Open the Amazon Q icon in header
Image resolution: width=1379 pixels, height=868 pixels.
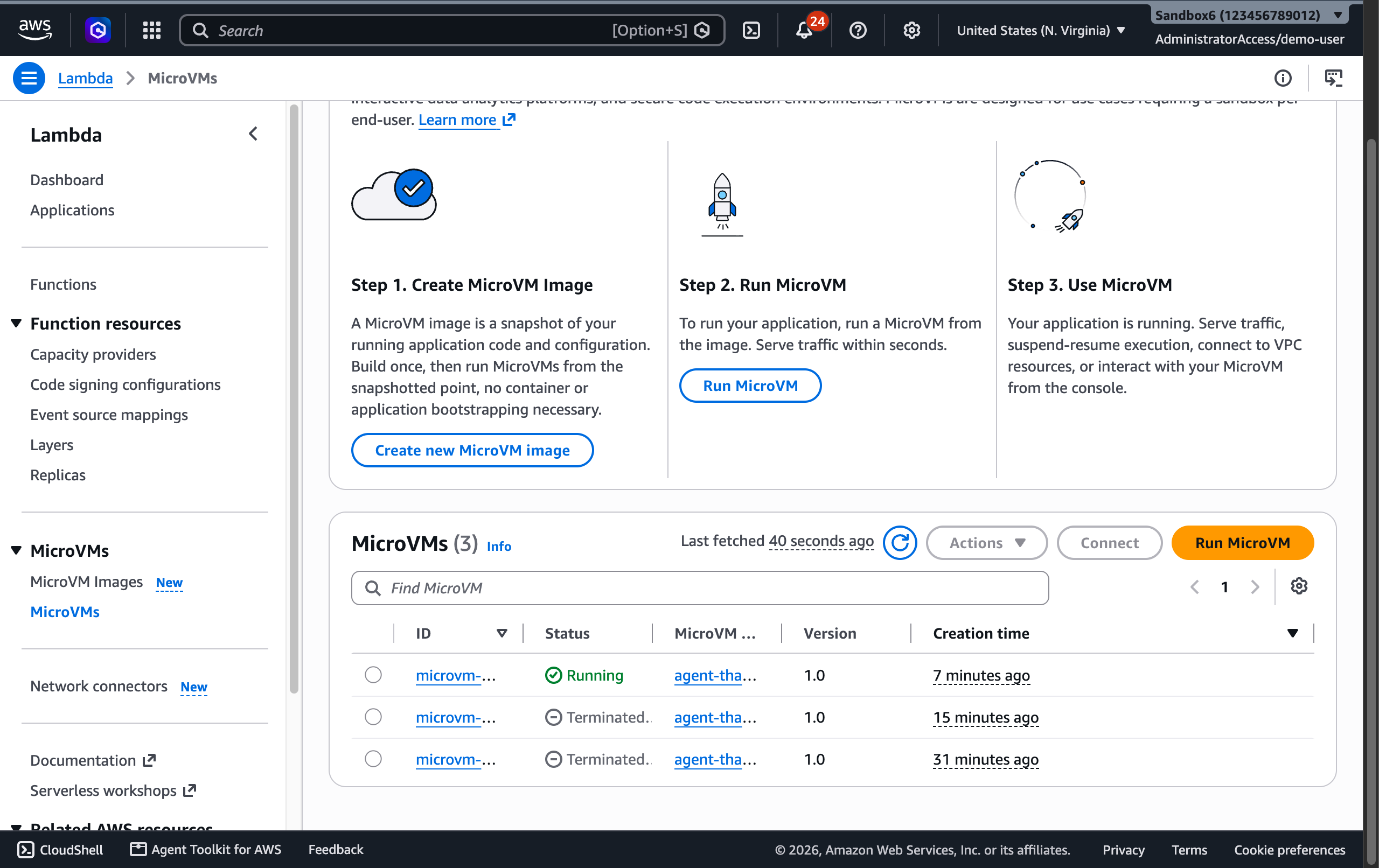pos(98,30)
